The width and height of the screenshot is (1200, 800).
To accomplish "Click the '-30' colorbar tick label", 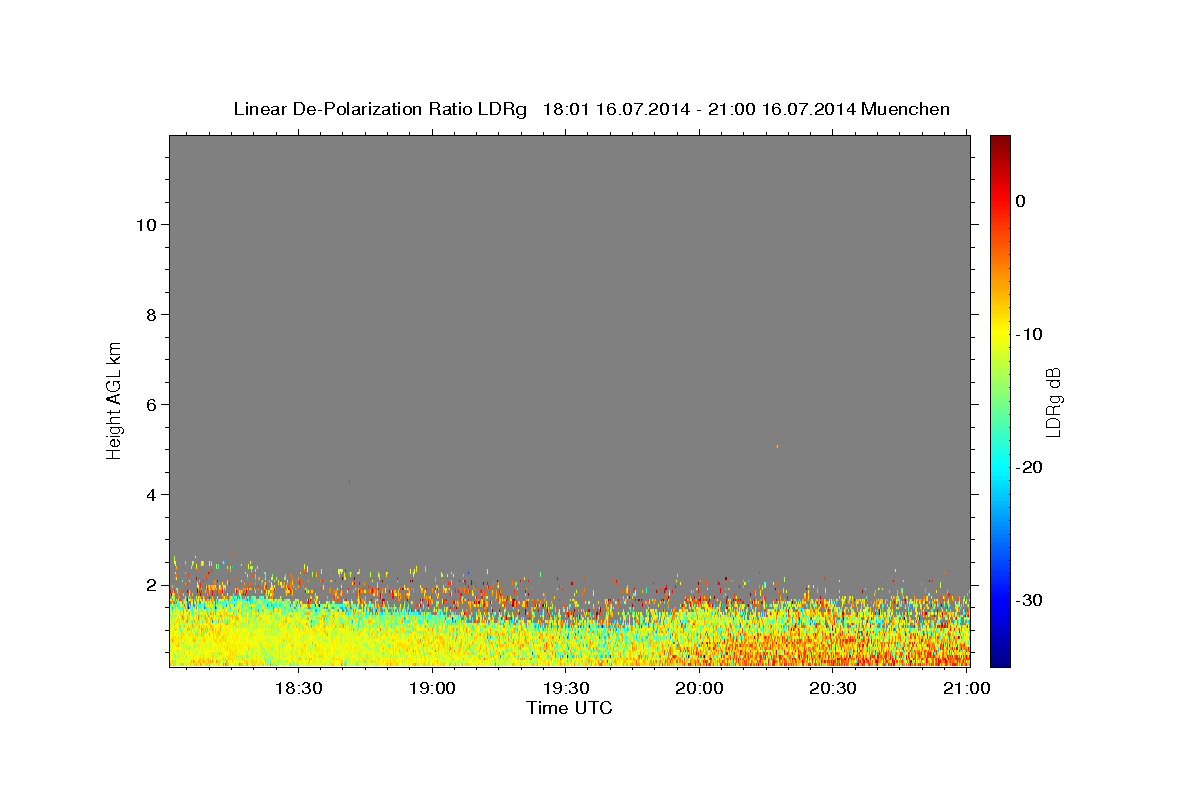I will [x=1030, y=600].
